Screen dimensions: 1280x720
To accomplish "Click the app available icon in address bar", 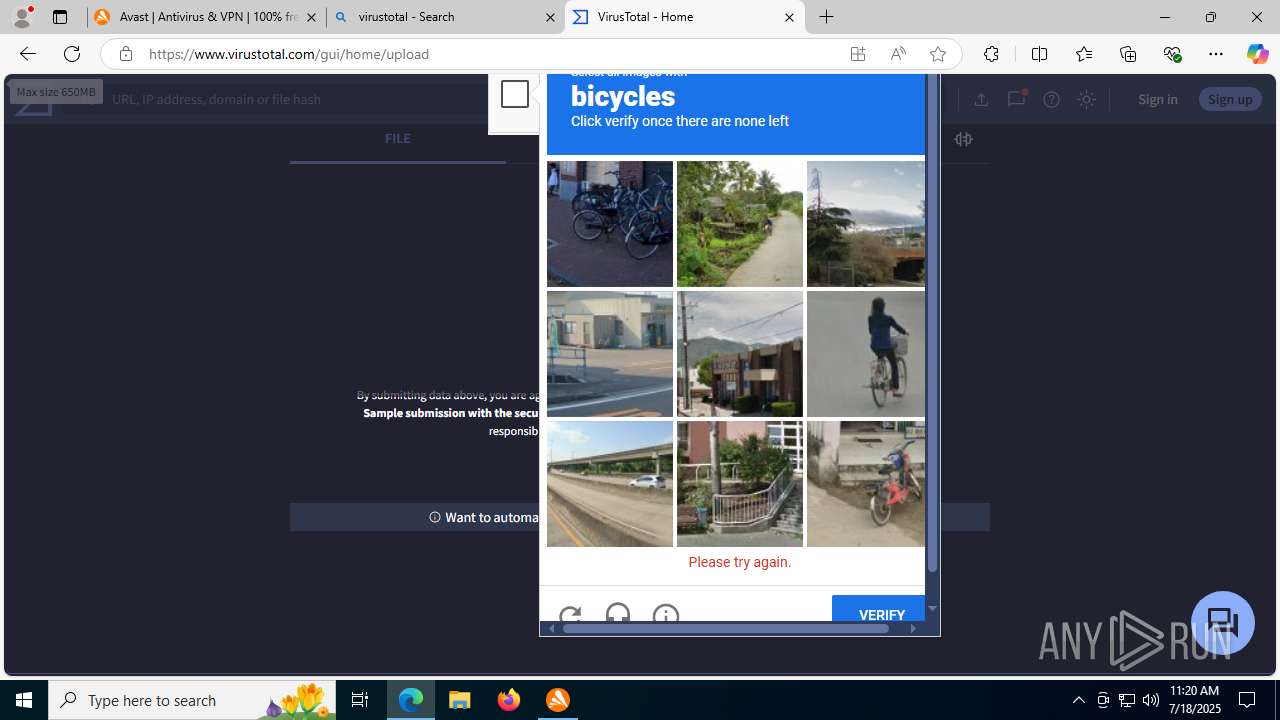I will [x=858, y=54].
